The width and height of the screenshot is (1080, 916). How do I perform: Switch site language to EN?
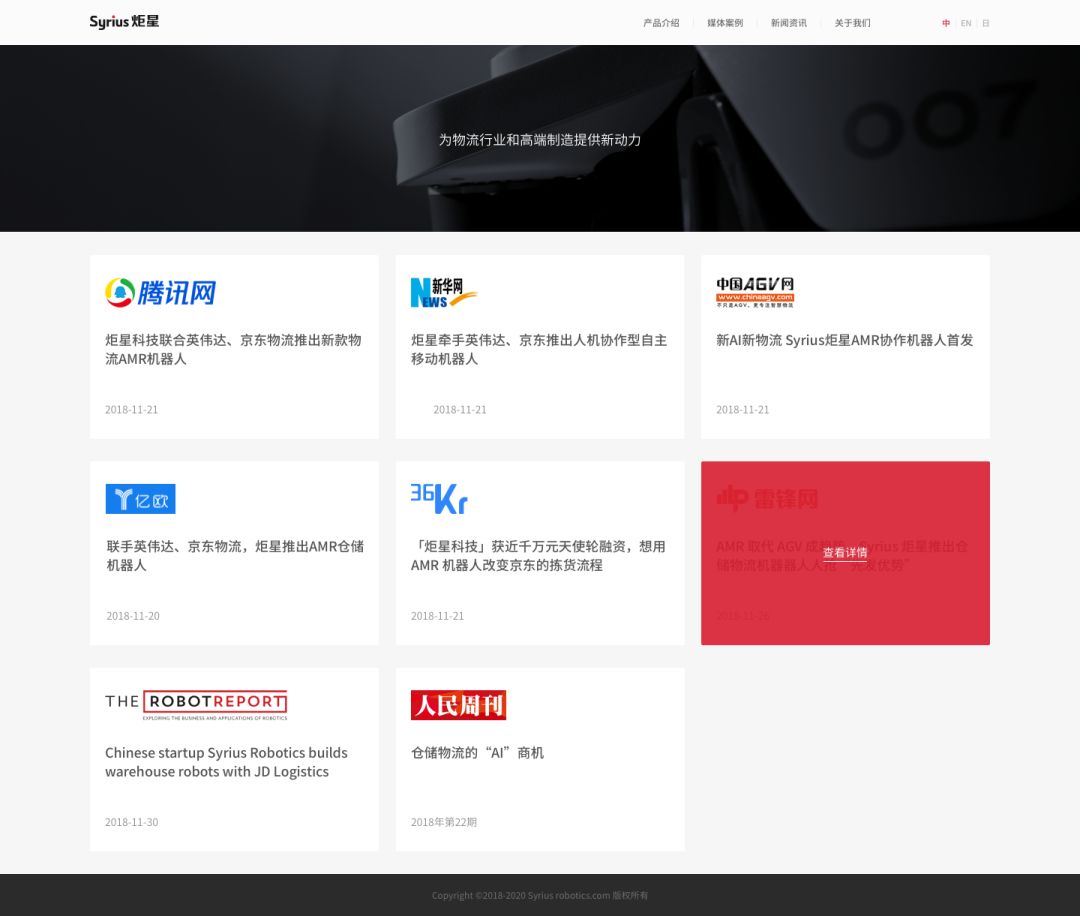point(966,23)
